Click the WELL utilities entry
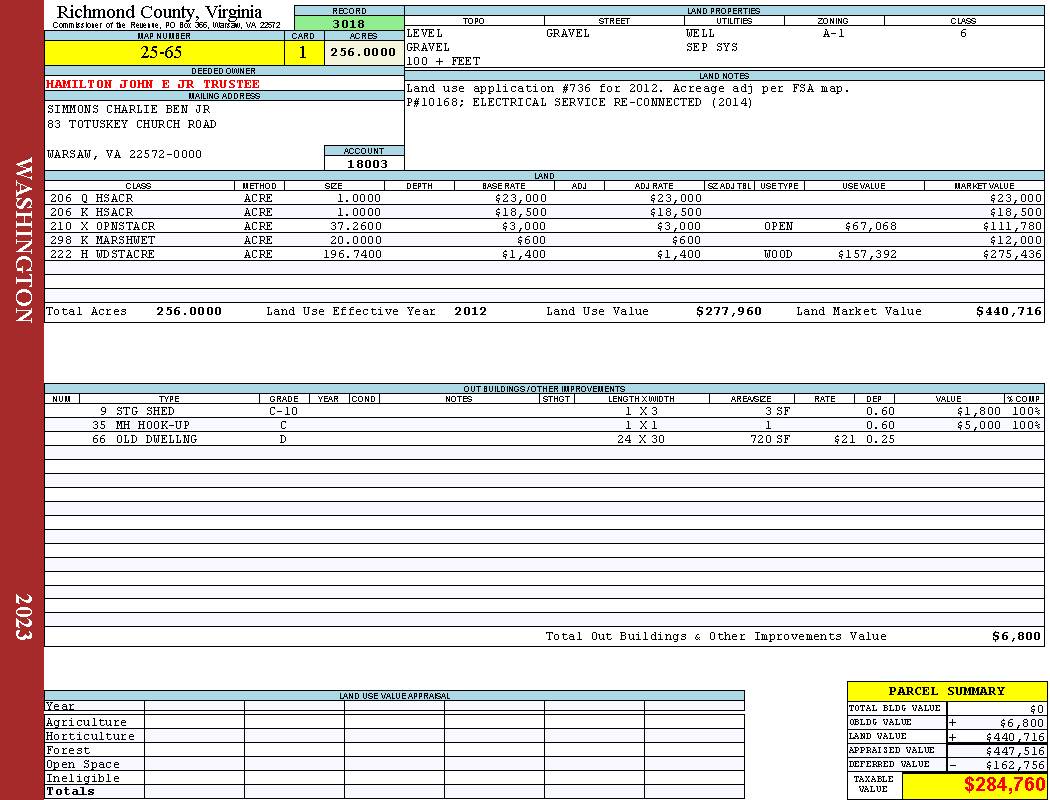 700,33
